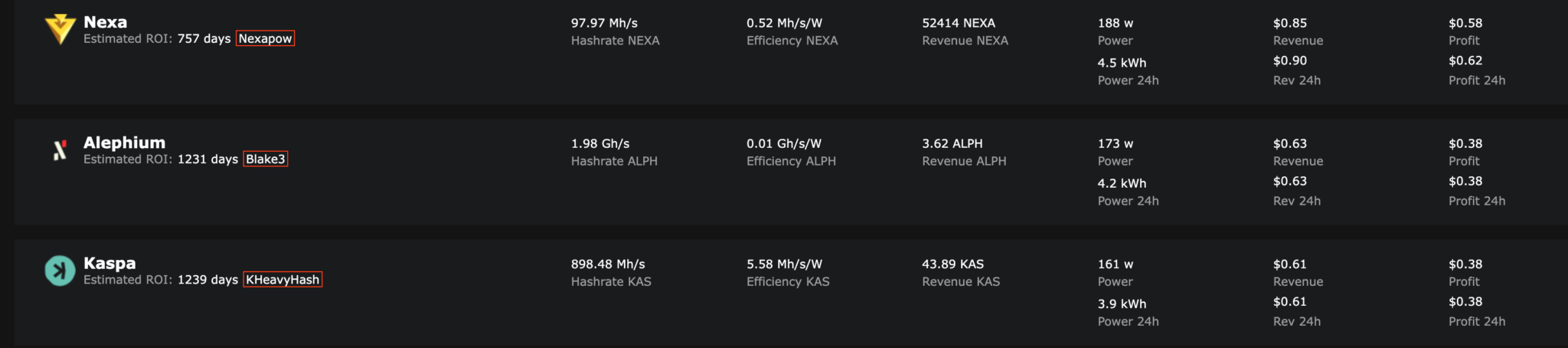Click the Kaspa coin logo icon
The image size is (1568, 348).
[59, 271]
